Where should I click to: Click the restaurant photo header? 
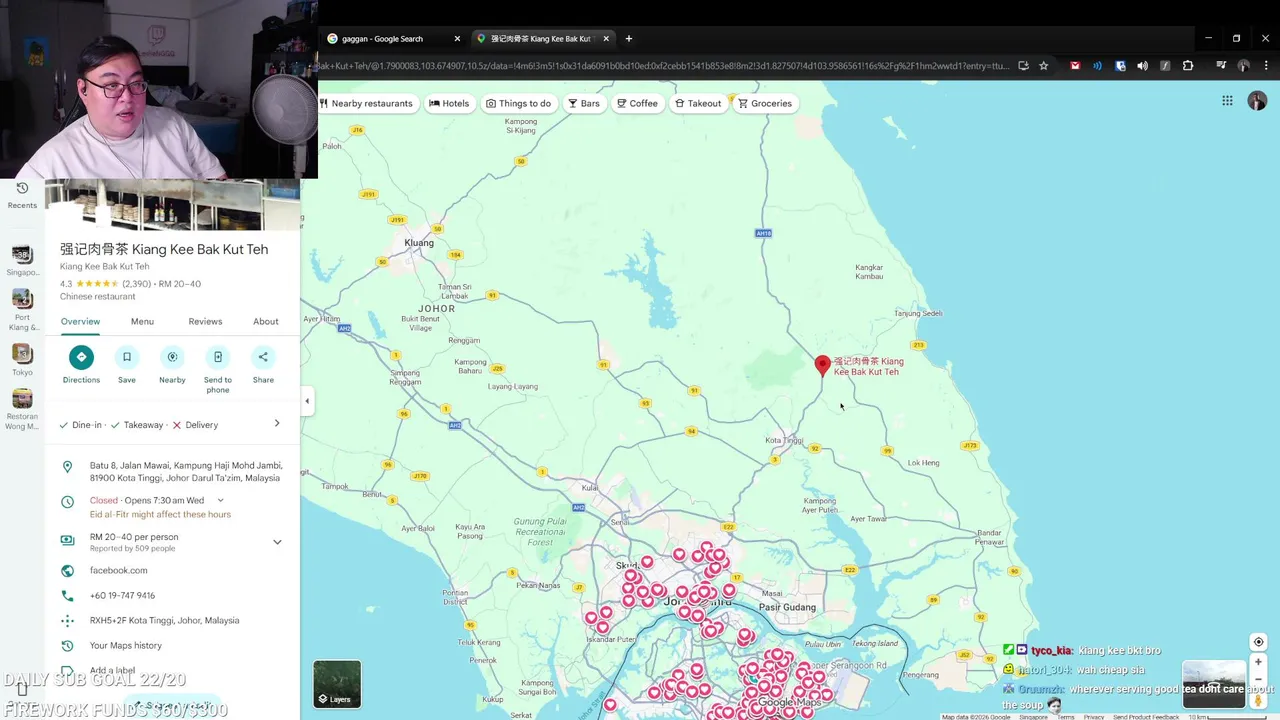pyautogui.click(x=172, y=205)
